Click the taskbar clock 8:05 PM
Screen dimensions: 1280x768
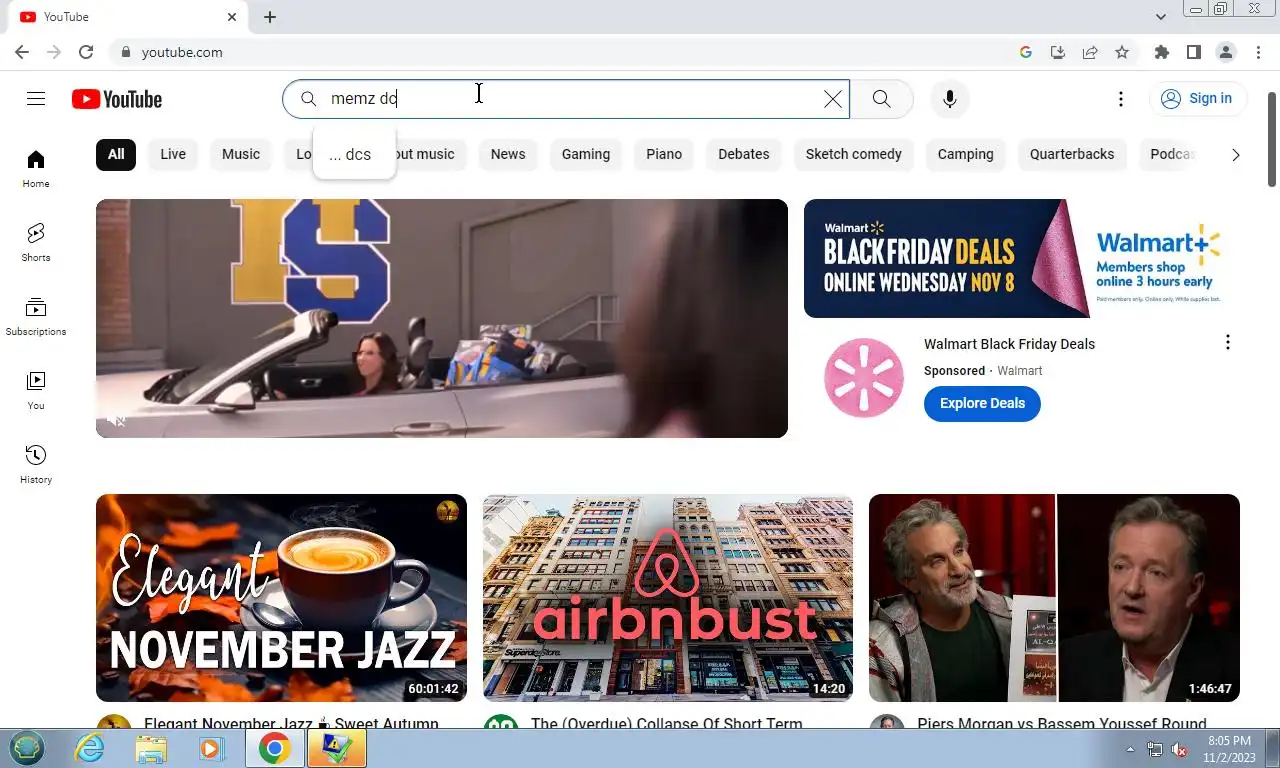tap(1229, 741)
